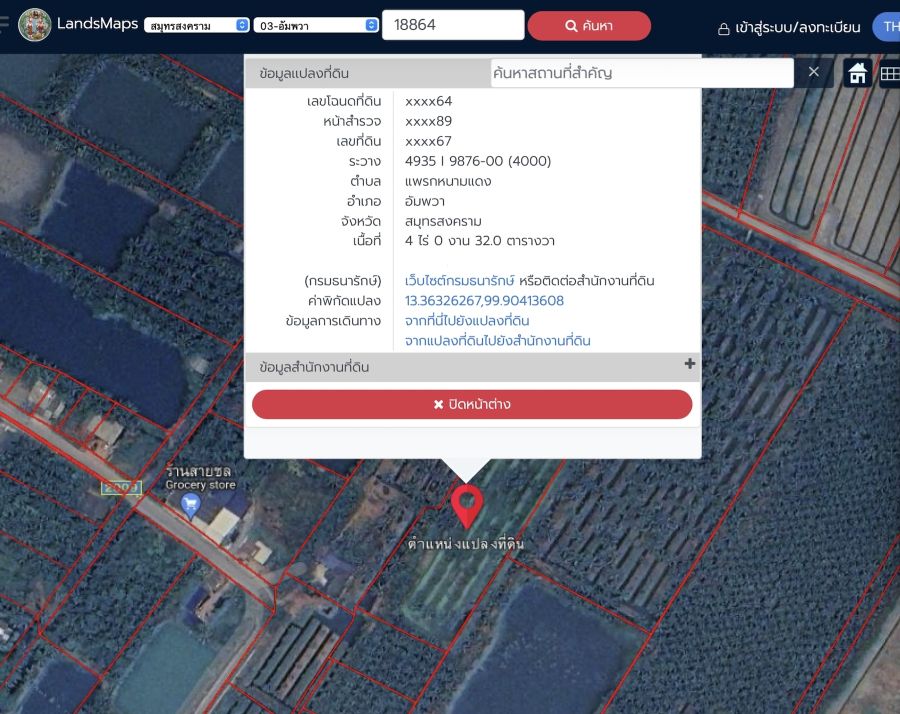Click the parcel number field containing 18864
900x714 pixels.
(x=452, y=25)
